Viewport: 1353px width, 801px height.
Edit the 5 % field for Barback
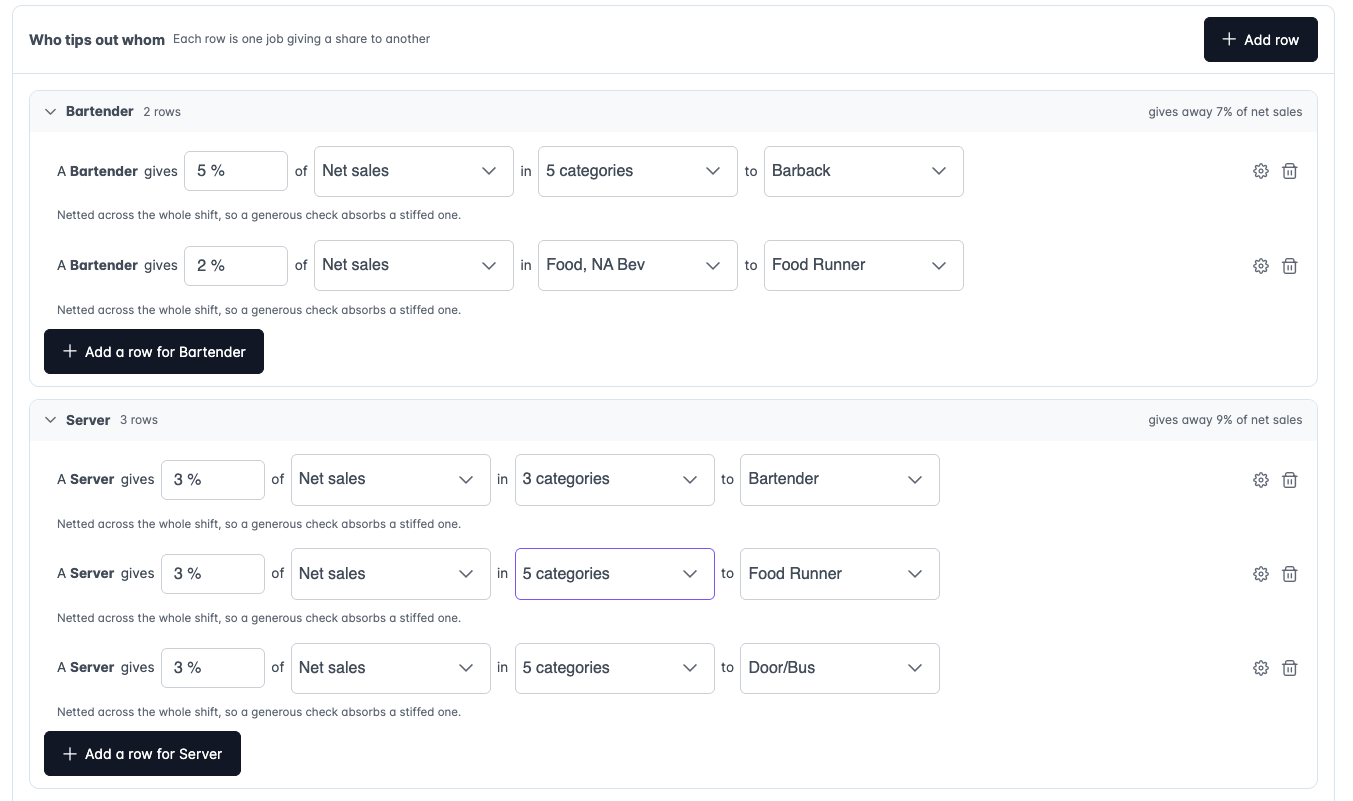click(236, 171)
